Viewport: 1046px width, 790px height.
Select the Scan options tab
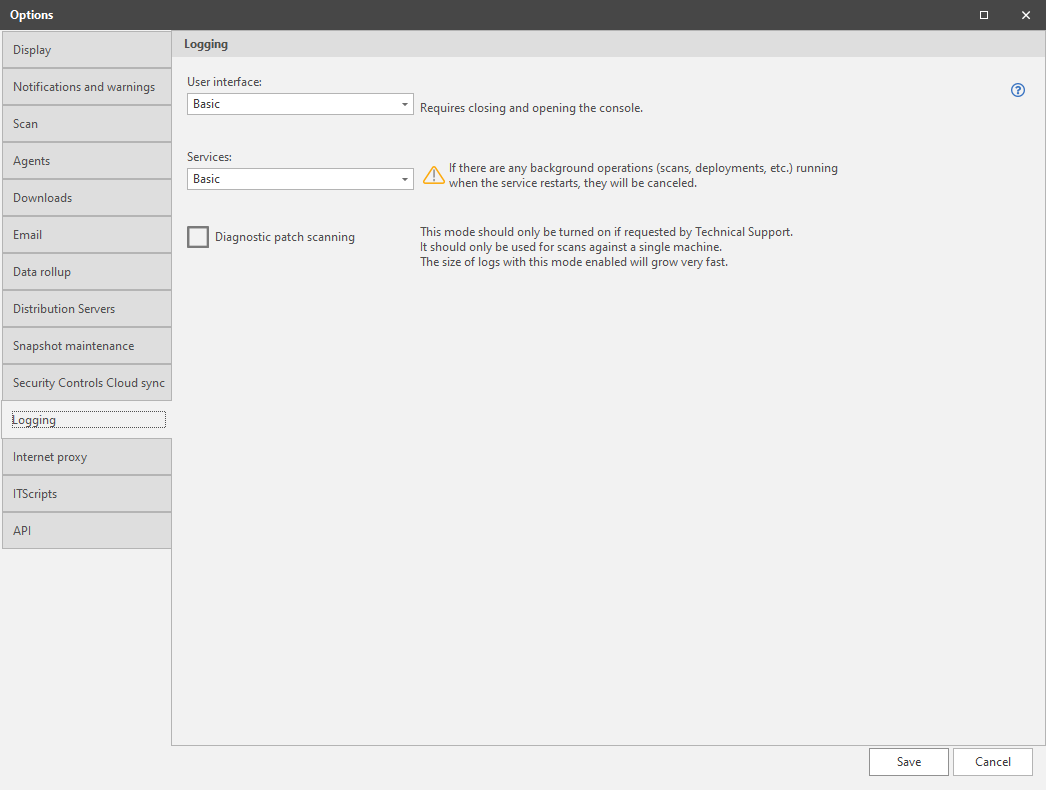coord(87,124)
